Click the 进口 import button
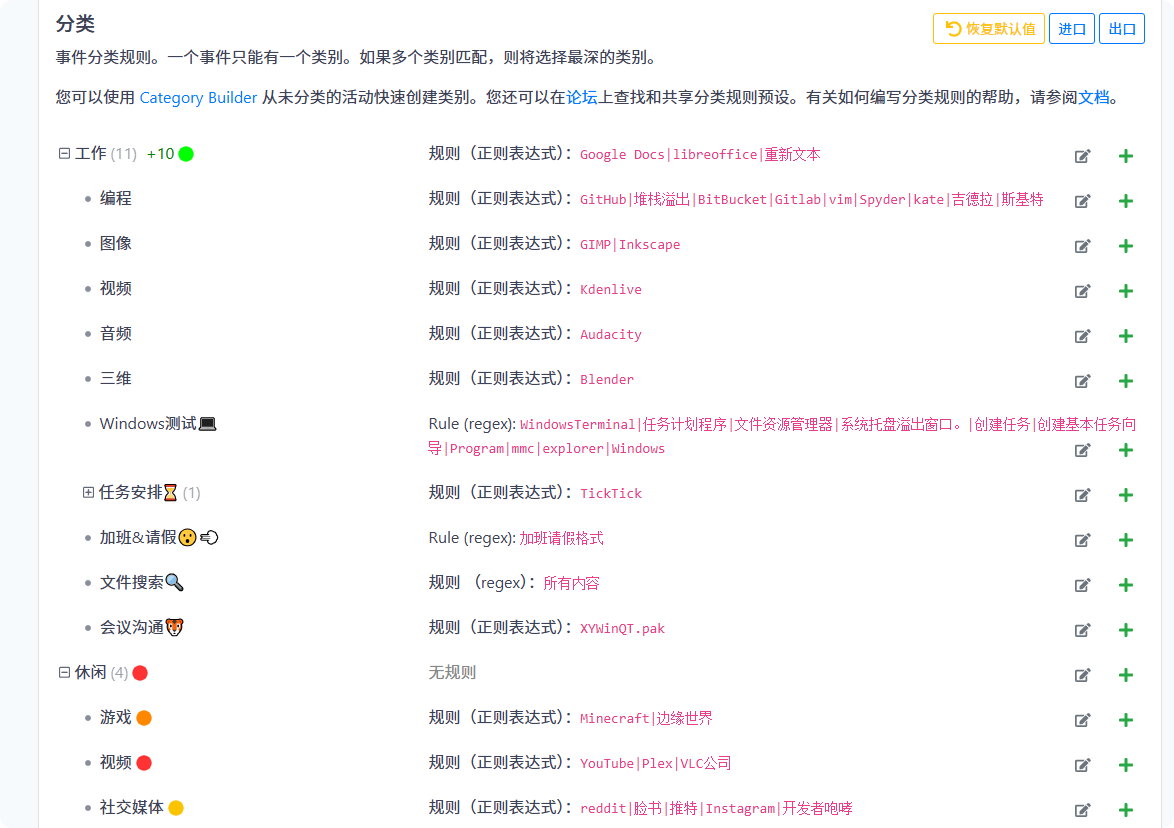The width and height of the screenshot is (1174, 828). 1071,28
